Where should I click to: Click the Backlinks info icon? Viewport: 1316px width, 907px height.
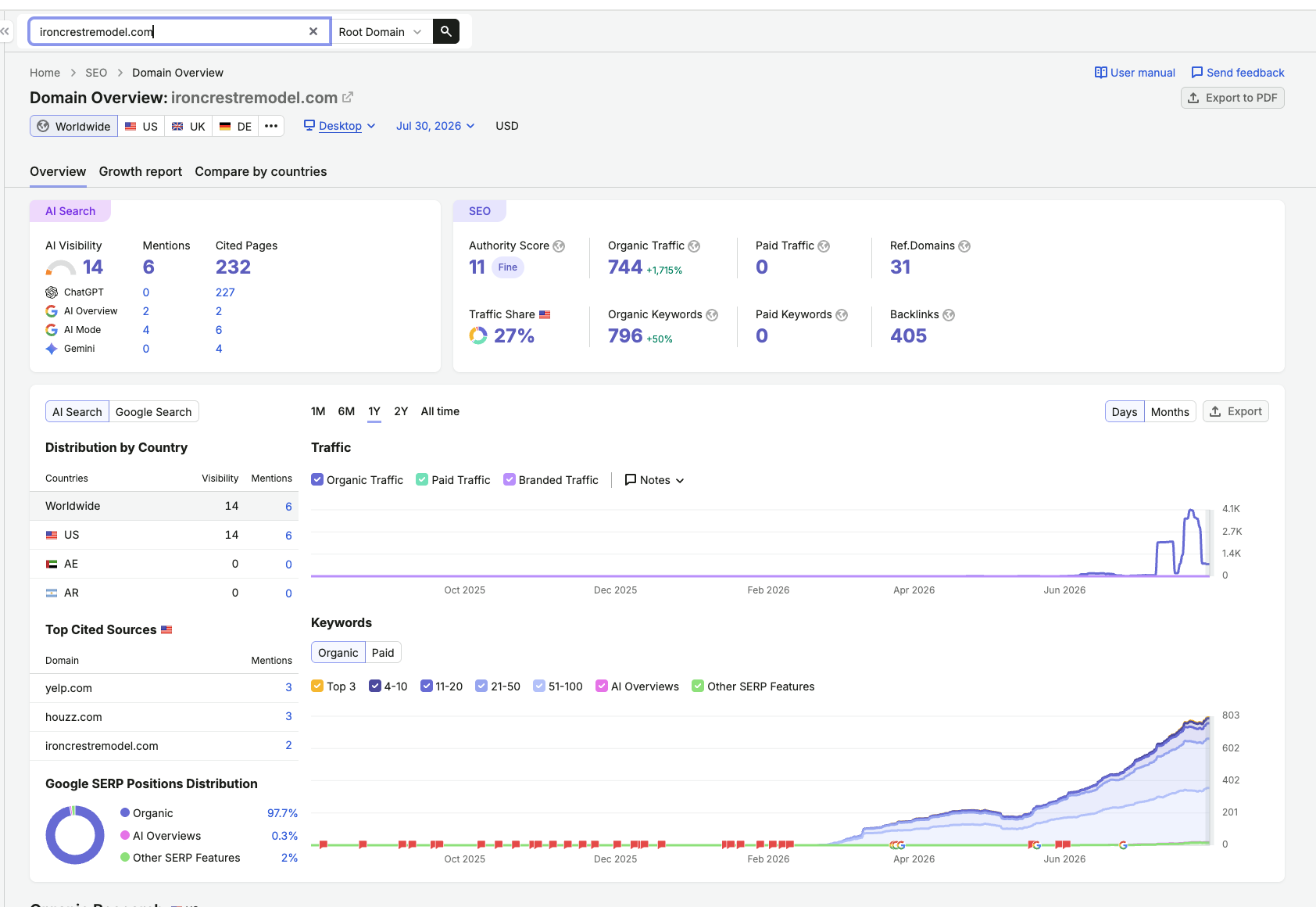click(x=949, y=315)
